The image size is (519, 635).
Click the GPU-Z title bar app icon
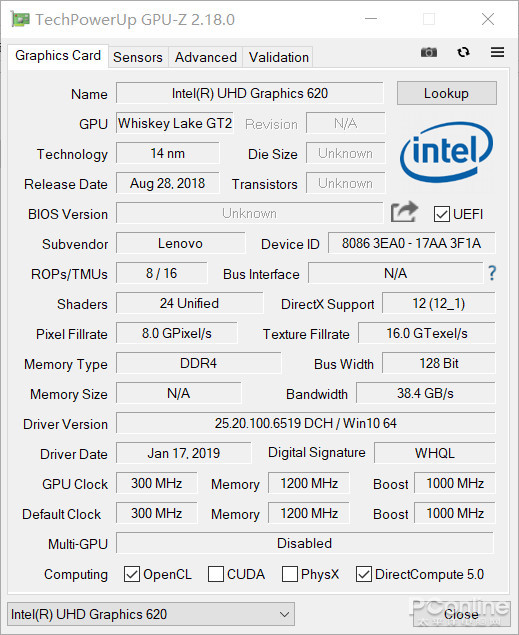click(x=20, y=19)
